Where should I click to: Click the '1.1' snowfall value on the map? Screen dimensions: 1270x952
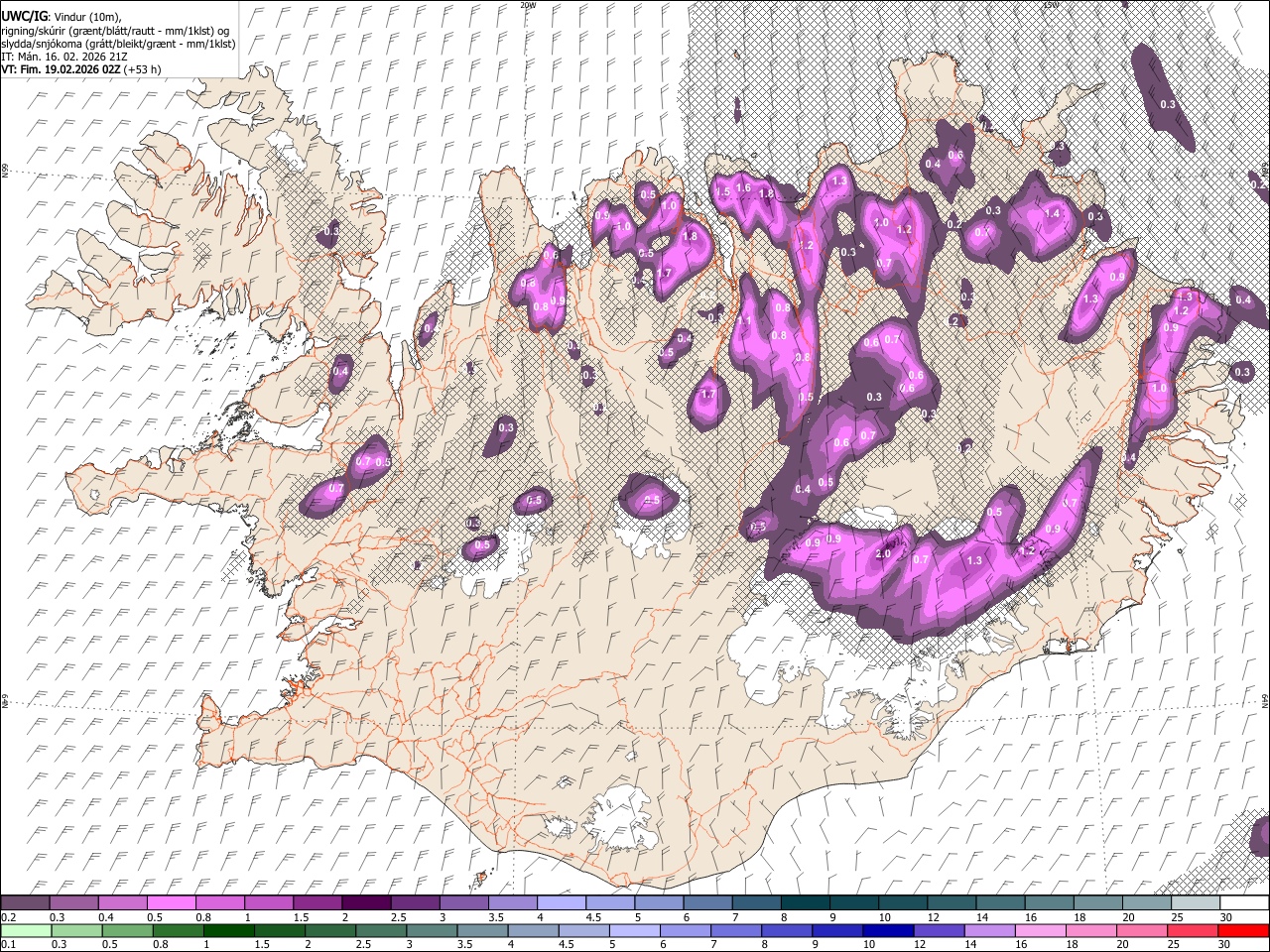pos(745,321)
